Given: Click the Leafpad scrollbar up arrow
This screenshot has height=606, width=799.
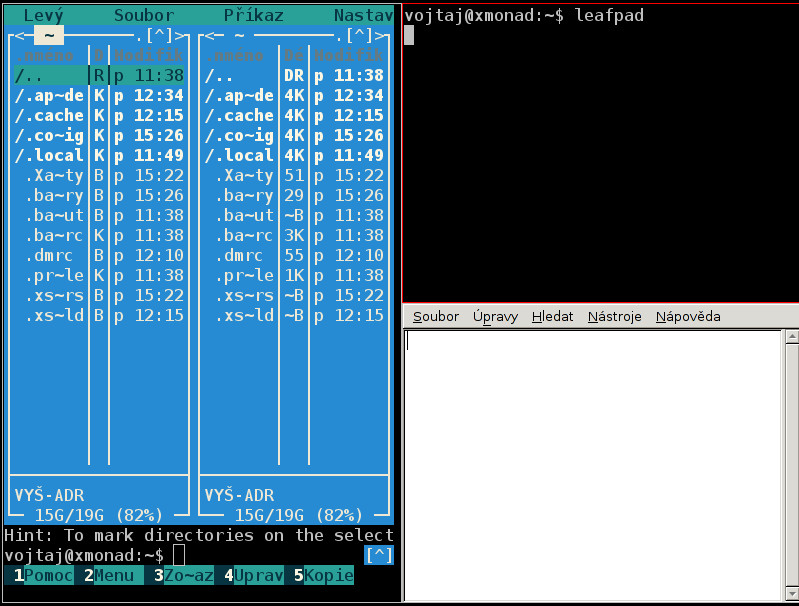Looking at the screenshot, I should tap(792, 336).
